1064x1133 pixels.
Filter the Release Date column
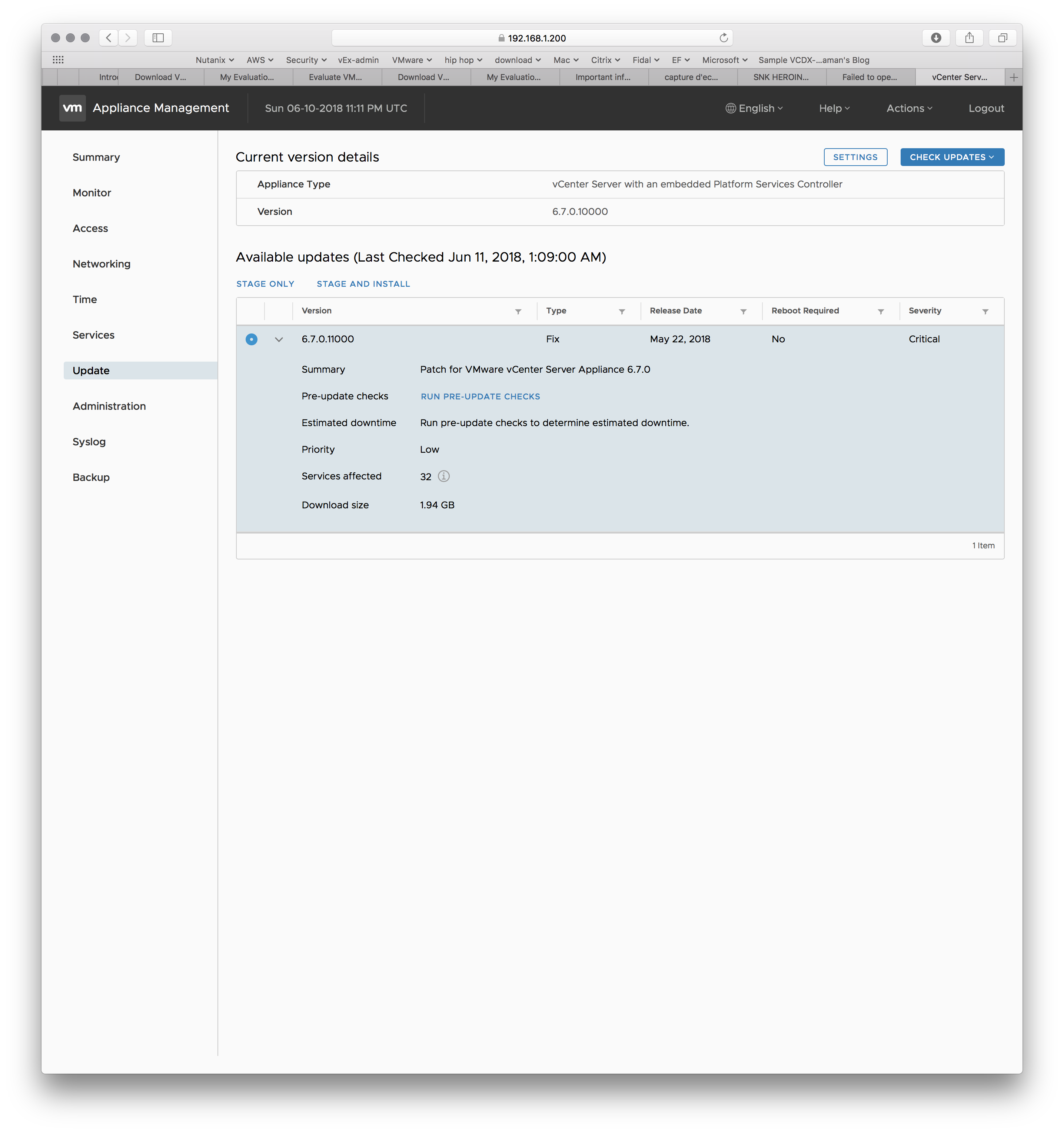pos(743,311)
